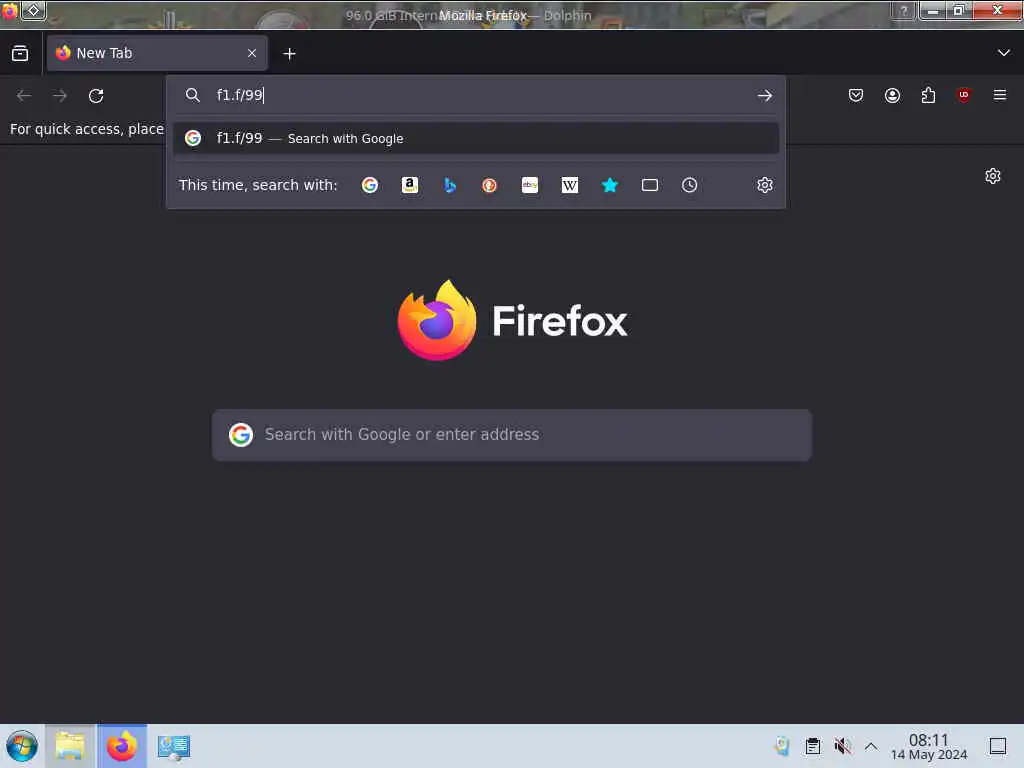
Task: Open the Firefox account menu
Action: [x=892, y=95]
